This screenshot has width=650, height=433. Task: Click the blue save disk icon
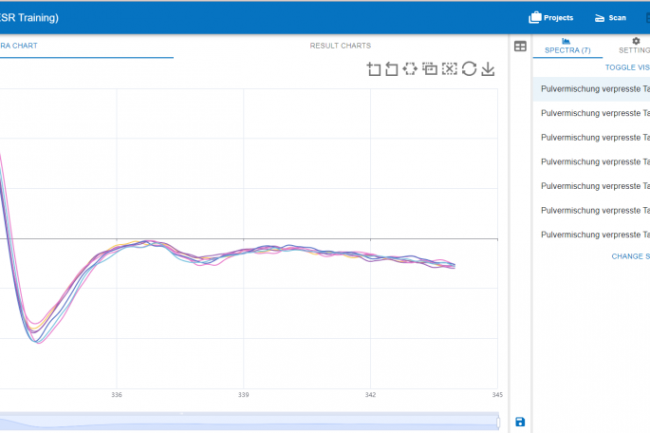[520, 422]
